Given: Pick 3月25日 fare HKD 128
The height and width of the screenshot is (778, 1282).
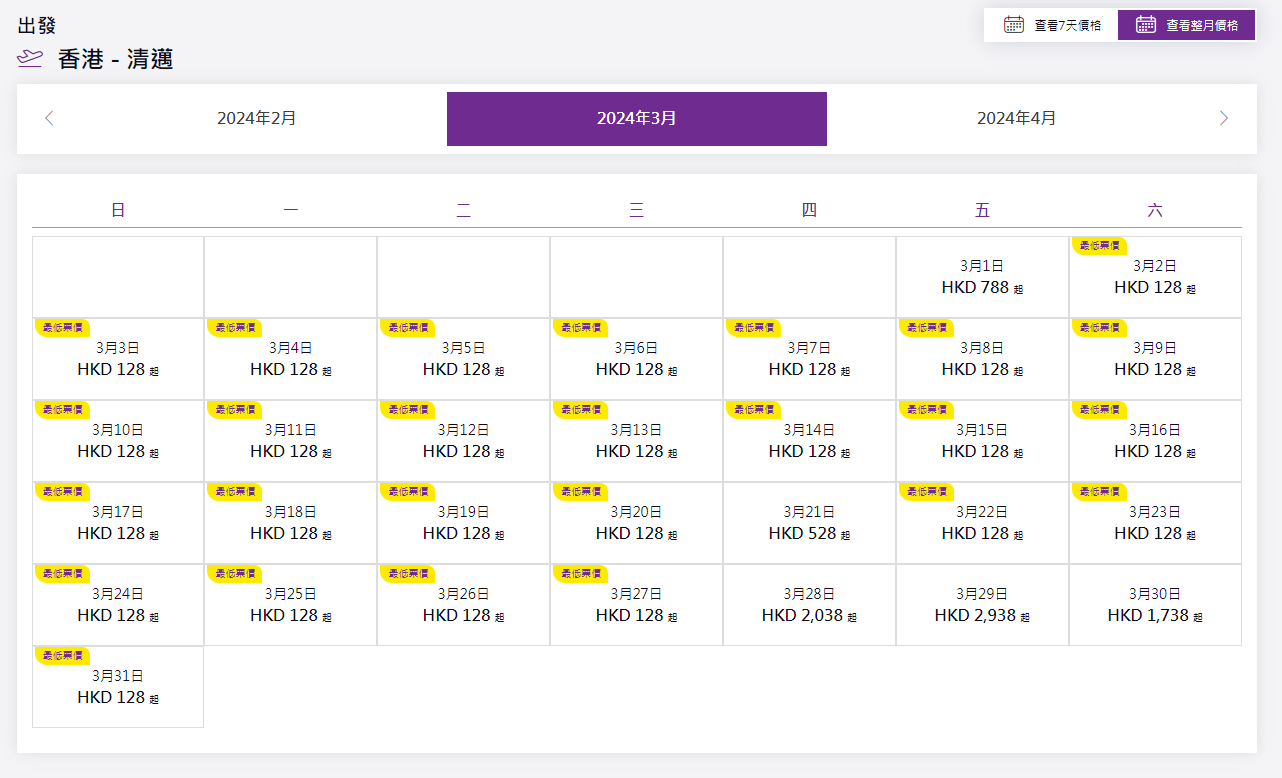Looking at the screenshot, I should pyautogui.click(x=290, y=606).
